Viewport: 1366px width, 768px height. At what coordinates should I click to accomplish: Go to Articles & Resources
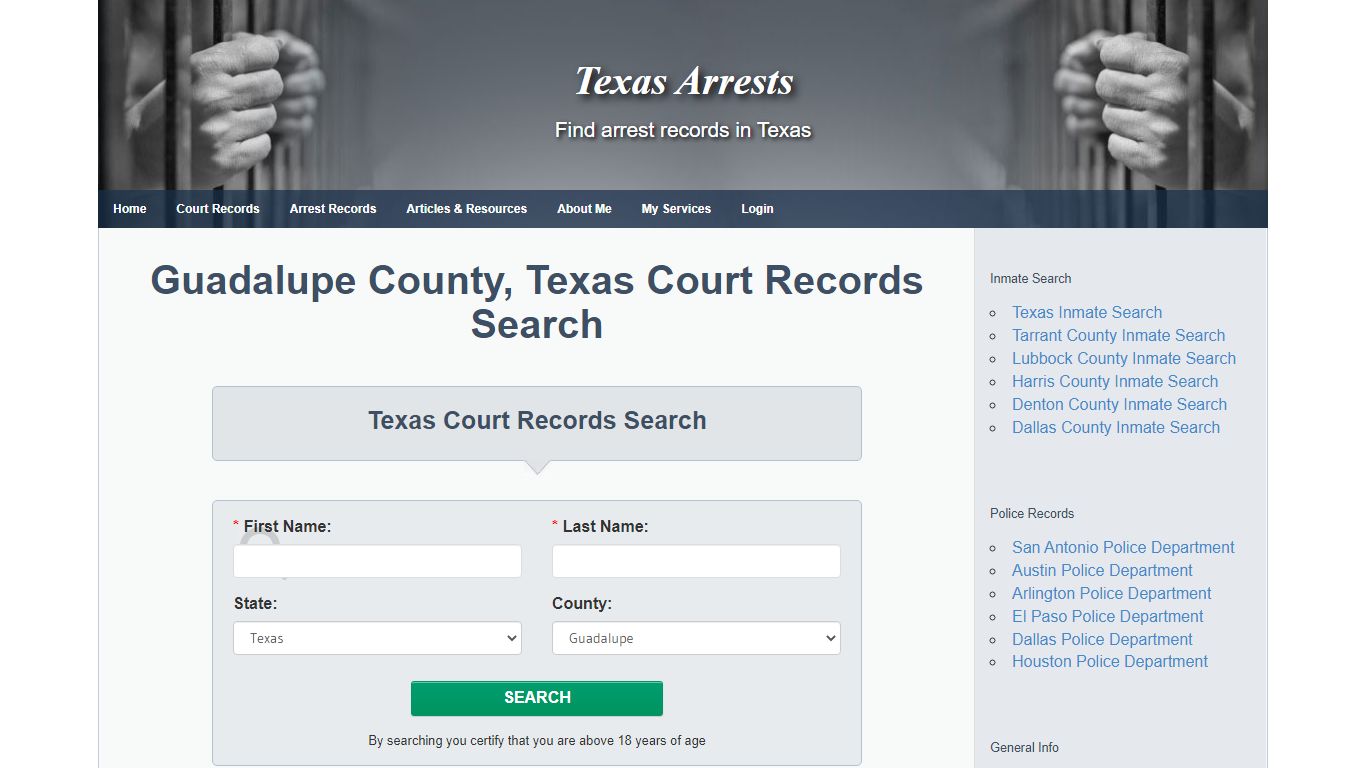tap(466, 209)
